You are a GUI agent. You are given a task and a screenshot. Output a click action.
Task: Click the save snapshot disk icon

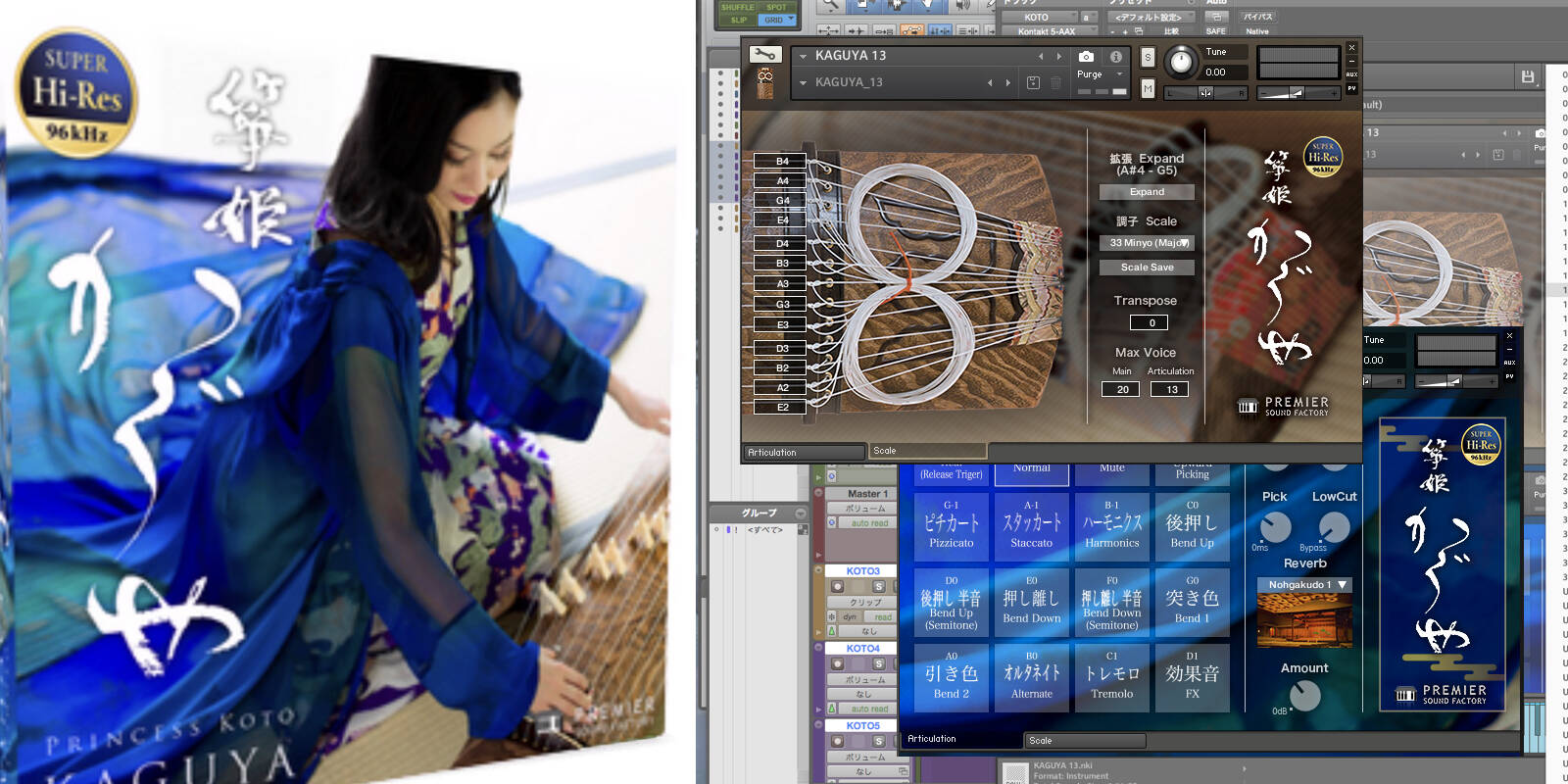[x=1033, y=82]
